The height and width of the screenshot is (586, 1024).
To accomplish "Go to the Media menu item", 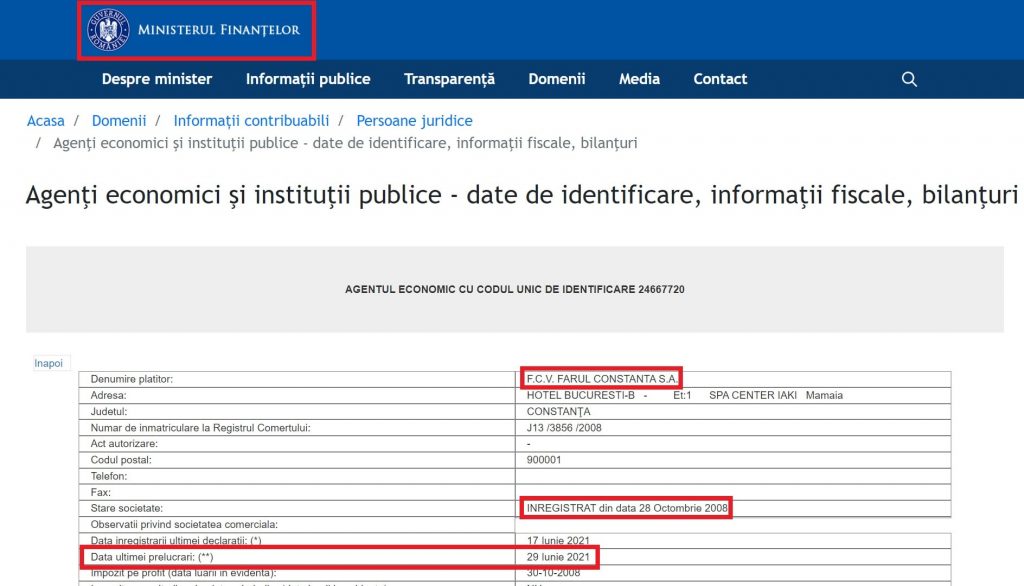I will tap(639, 79).
